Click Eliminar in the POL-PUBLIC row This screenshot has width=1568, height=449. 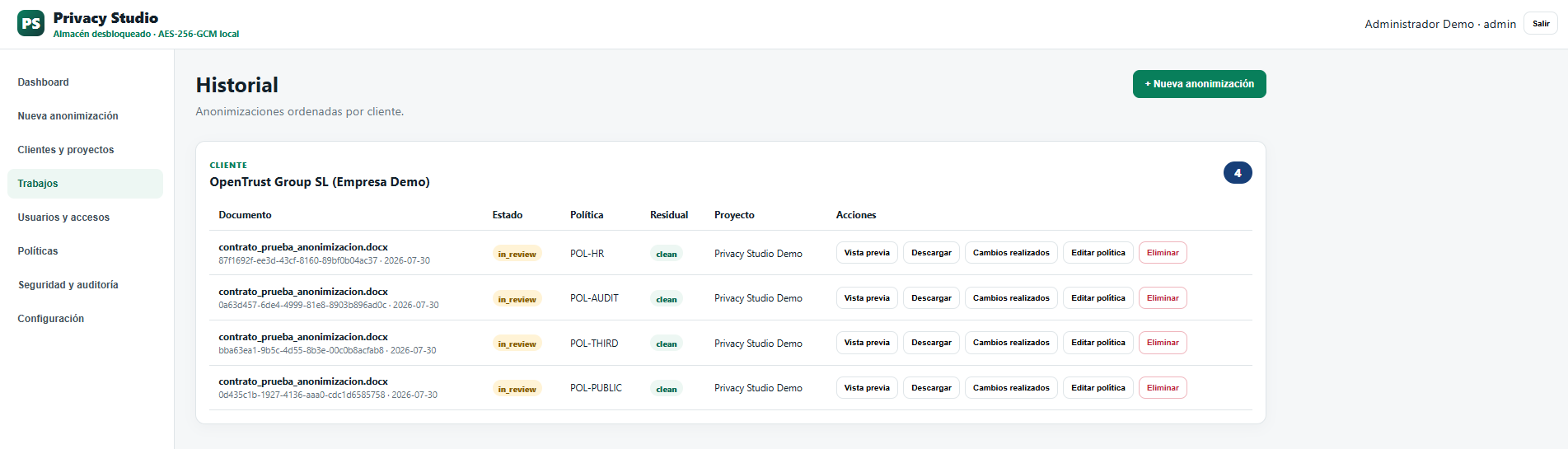1163,388
